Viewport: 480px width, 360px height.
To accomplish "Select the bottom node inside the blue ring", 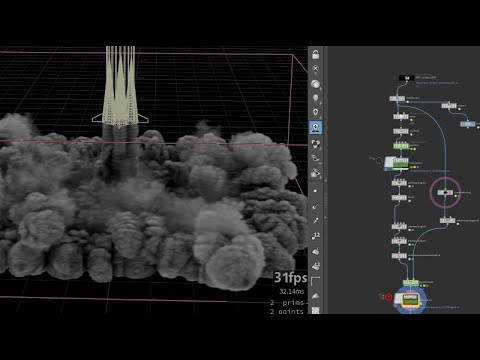I will (x=411, y=300).
